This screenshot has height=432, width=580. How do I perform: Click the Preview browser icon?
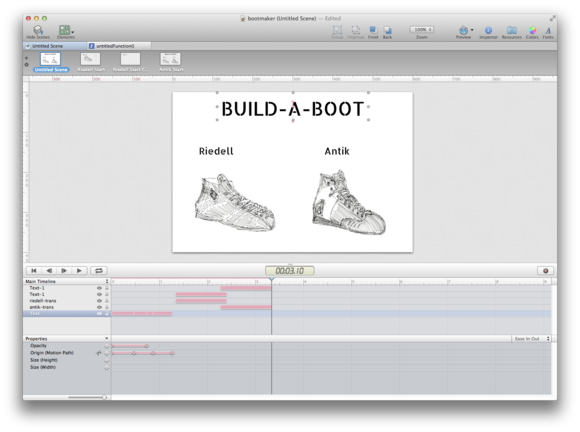(463, 30)
